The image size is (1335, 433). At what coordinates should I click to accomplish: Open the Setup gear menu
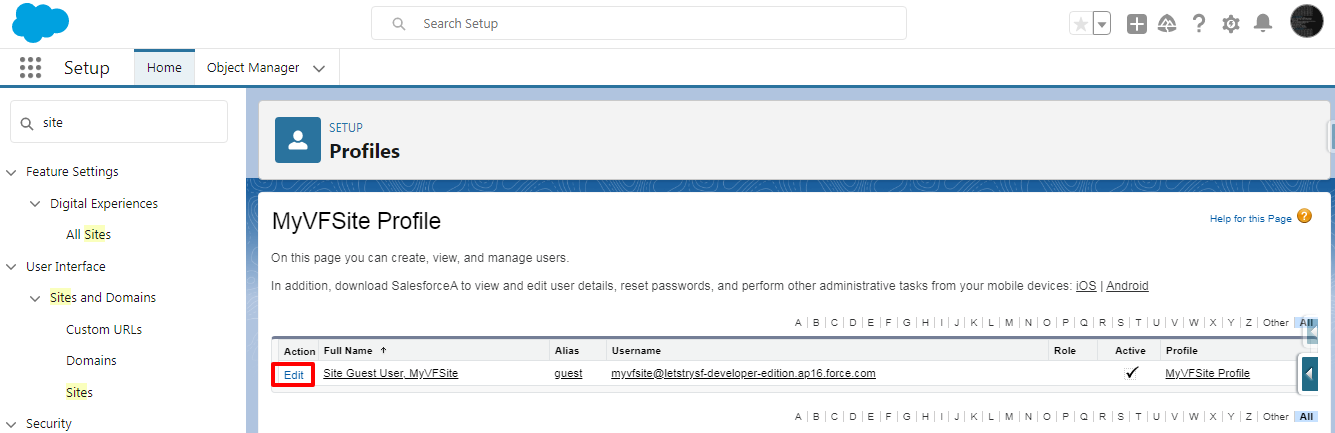pyautogui.click(x=1231, y=24)
